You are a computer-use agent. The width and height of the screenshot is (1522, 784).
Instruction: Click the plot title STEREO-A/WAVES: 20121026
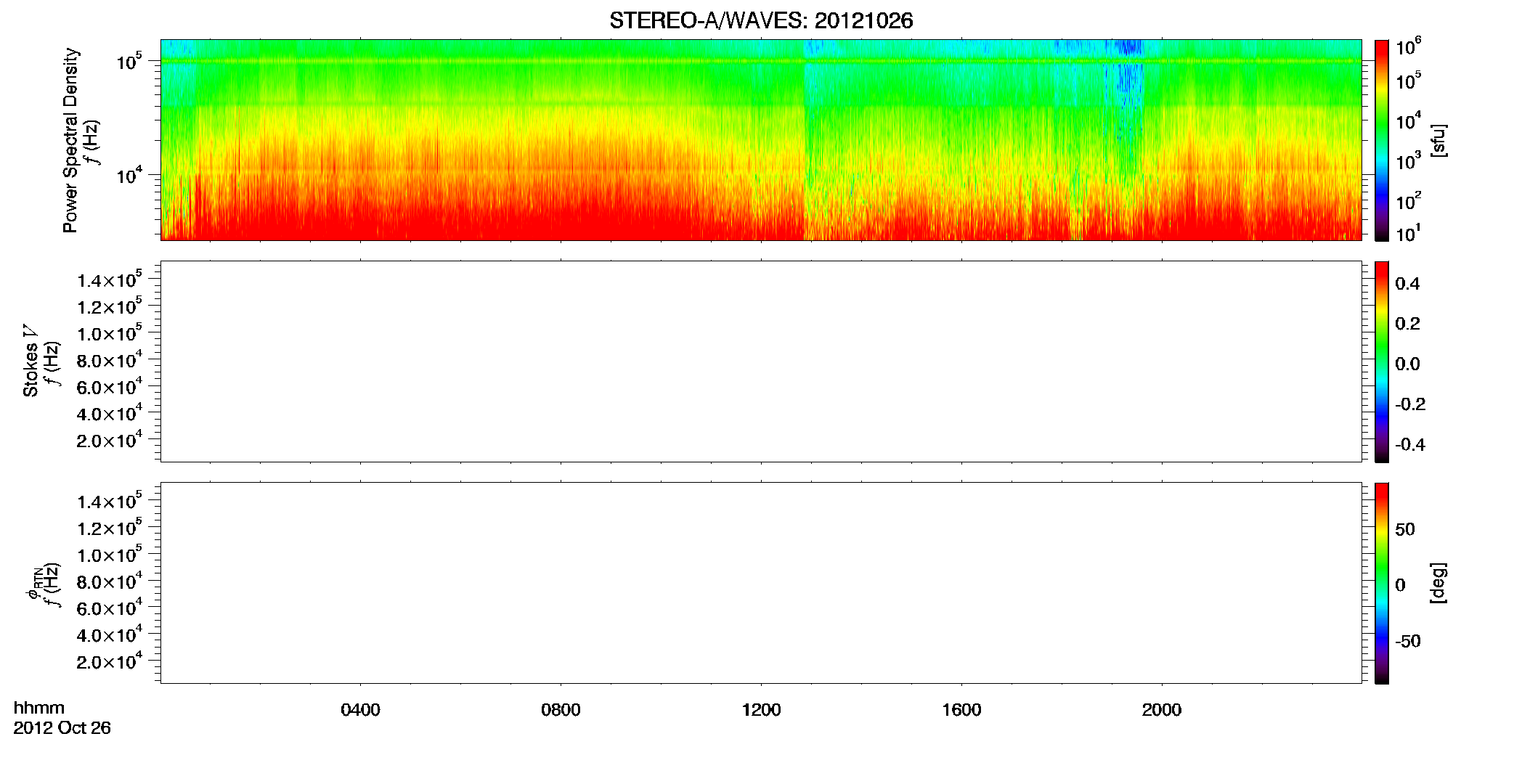pyautogui.click(x=761, y=20)
